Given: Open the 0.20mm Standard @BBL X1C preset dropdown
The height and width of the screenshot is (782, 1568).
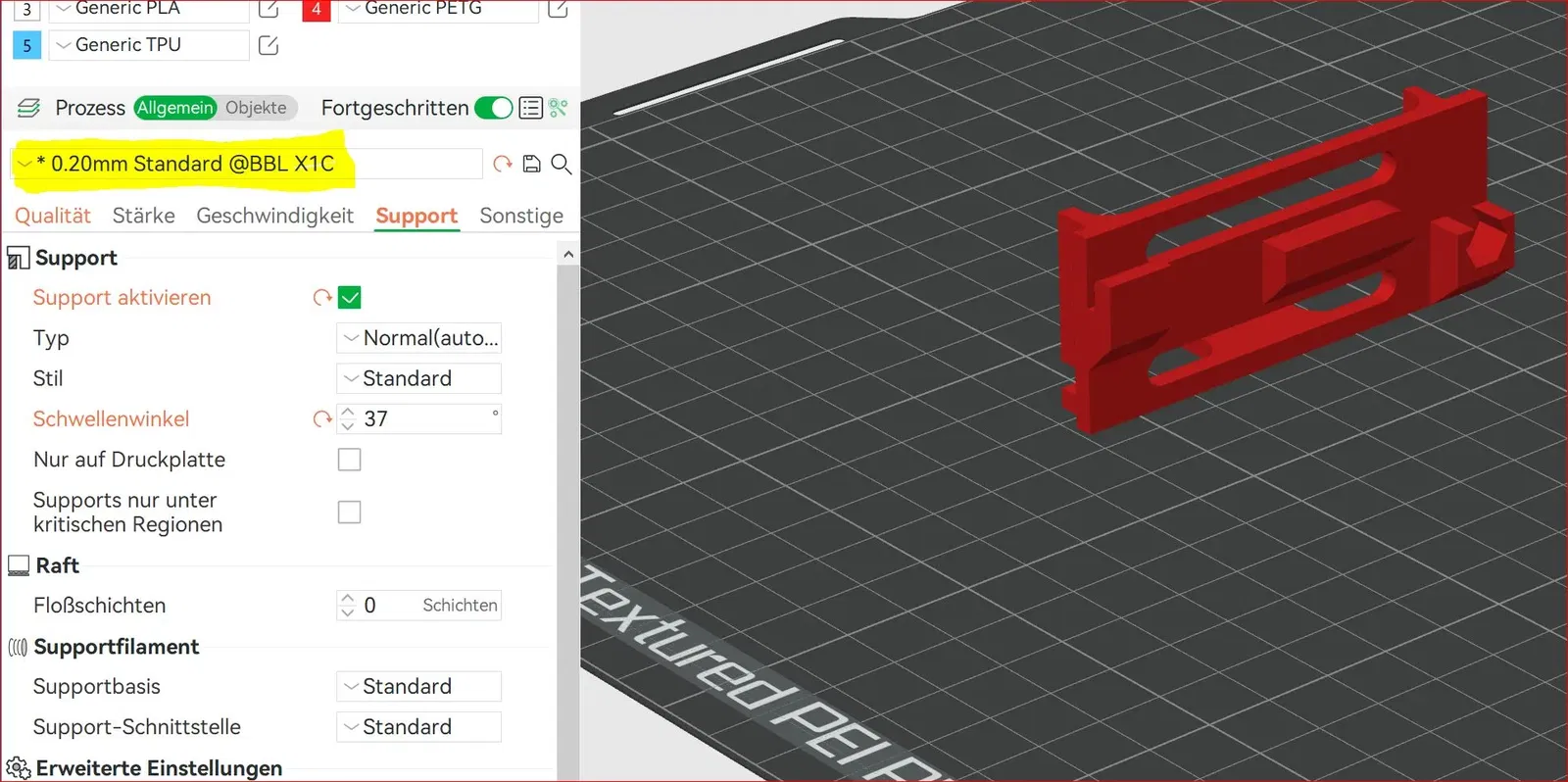Looking at the screenshot, I should [x=247, y=164].
